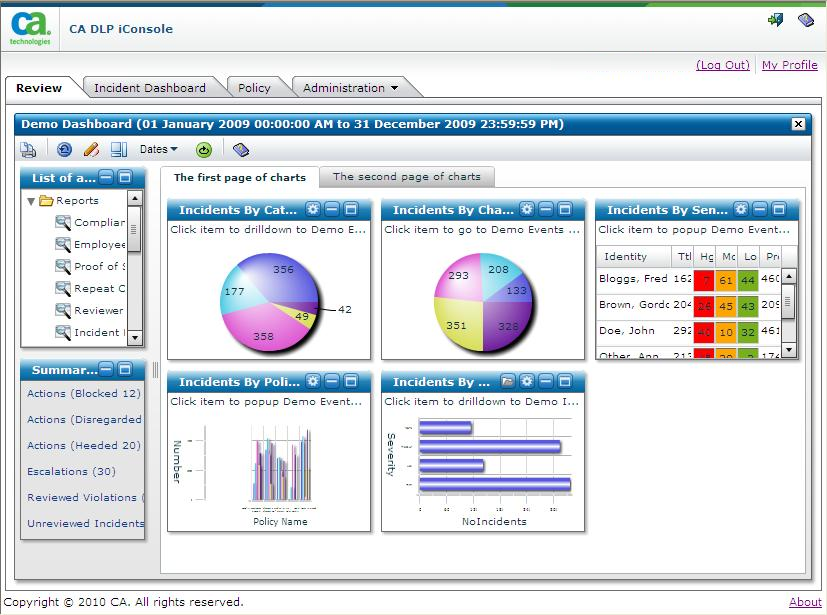Click the green refresh arrow in the toolbar

pyautogui.click(x=202, y=149)
